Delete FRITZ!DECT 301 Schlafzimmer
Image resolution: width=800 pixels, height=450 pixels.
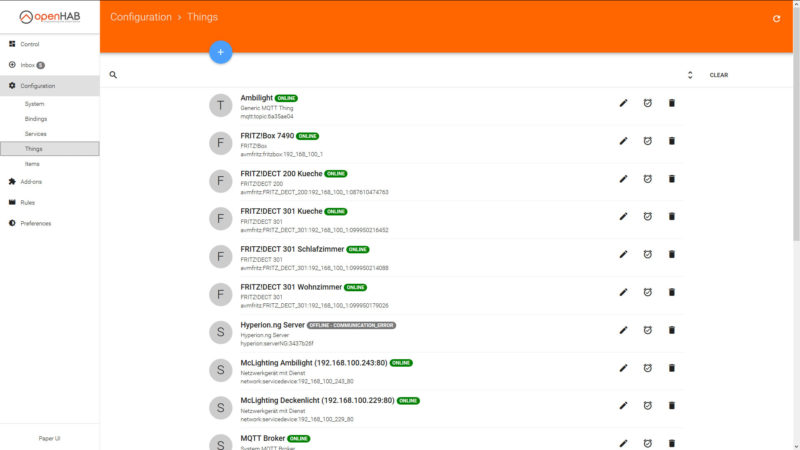(671, 254)
